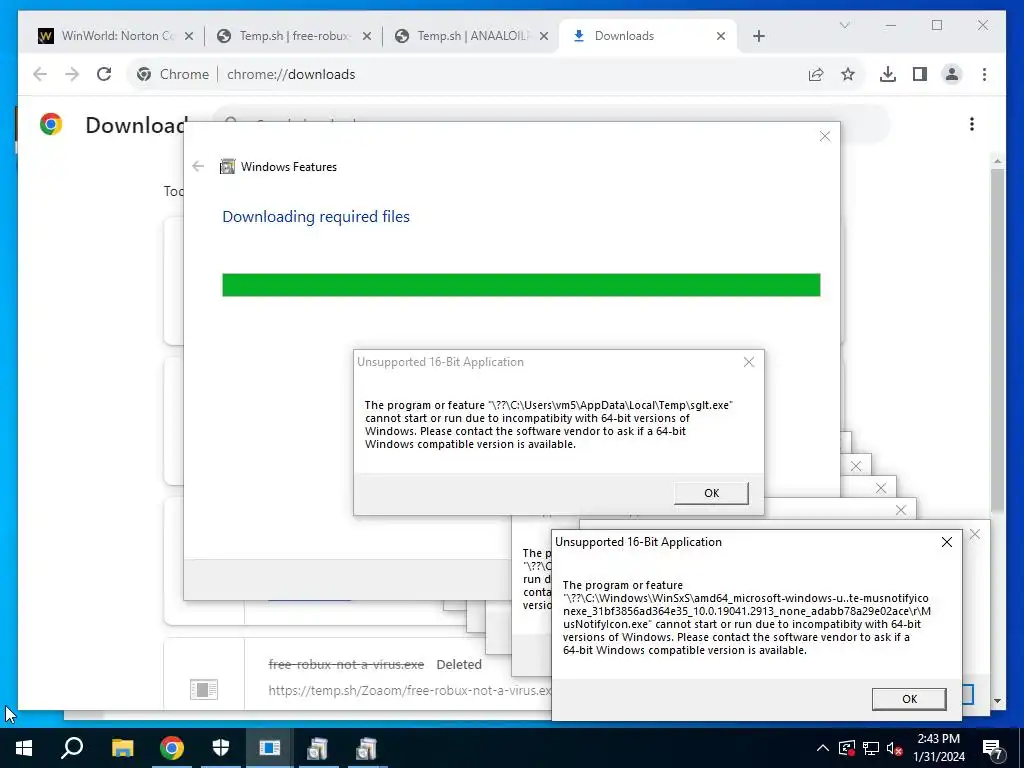Click the Windows Features title icon
The width and height of the screenshot is (1024, 768).
pyautogui.click(x=227, y=167)
